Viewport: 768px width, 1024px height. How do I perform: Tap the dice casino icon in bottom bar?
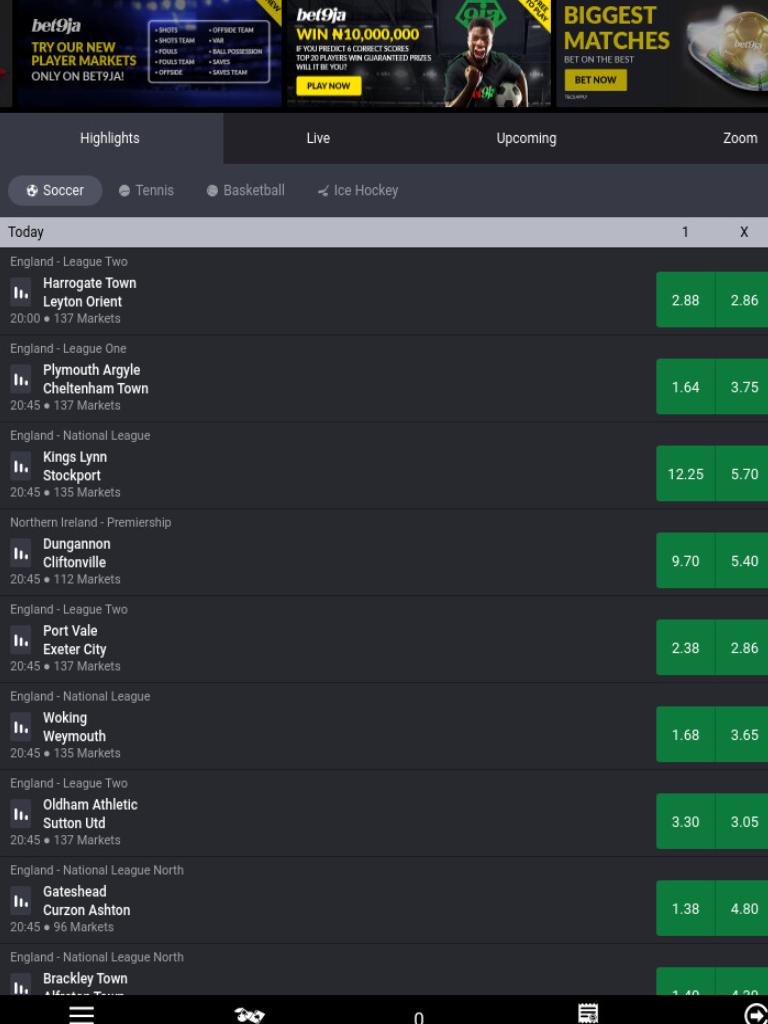[249, 1015]
